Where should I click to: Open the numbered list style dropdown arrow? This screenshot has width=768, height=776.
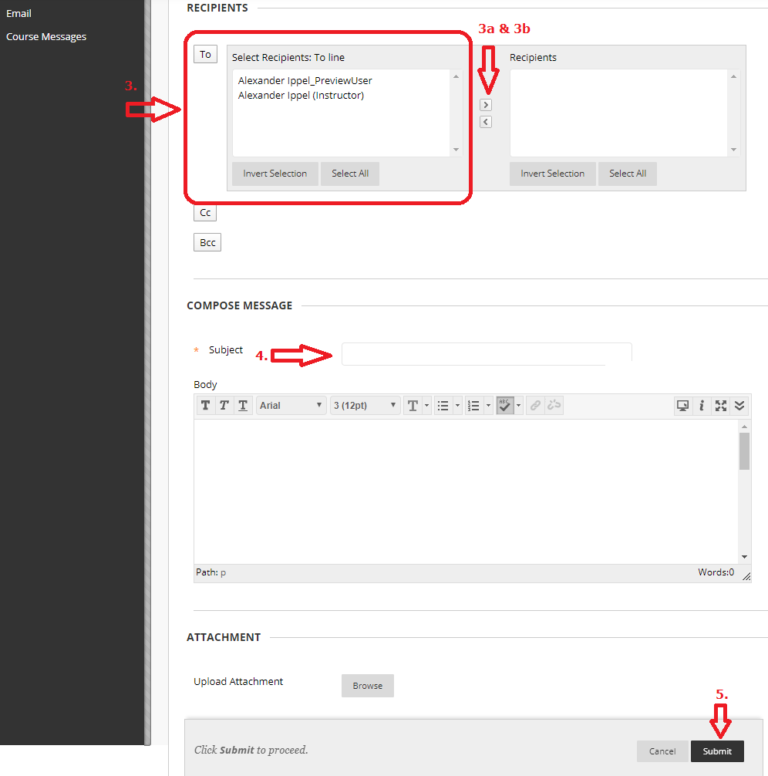[488, 406]
